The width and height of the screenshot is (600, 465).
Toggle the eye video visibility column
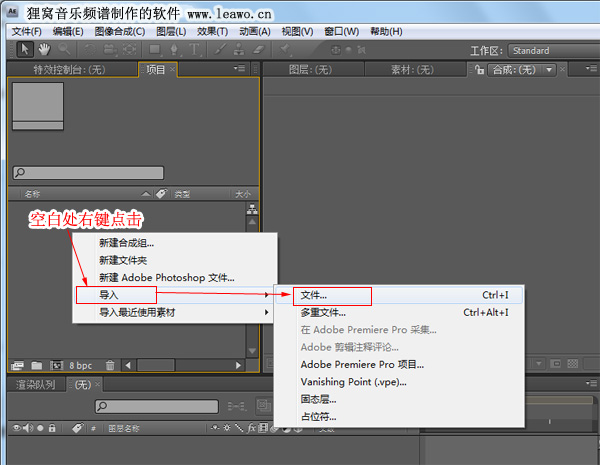16,428
